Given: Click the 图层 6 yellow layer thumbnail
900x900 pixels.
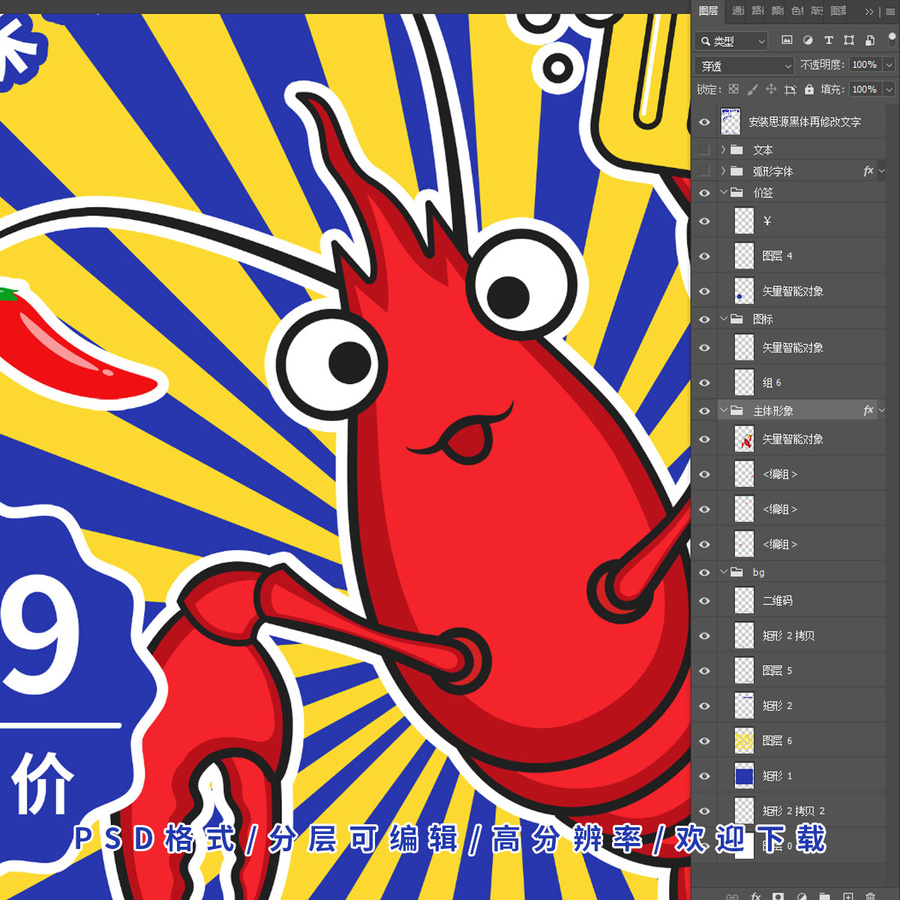Looking at the screenshot, I should [744, 741].
